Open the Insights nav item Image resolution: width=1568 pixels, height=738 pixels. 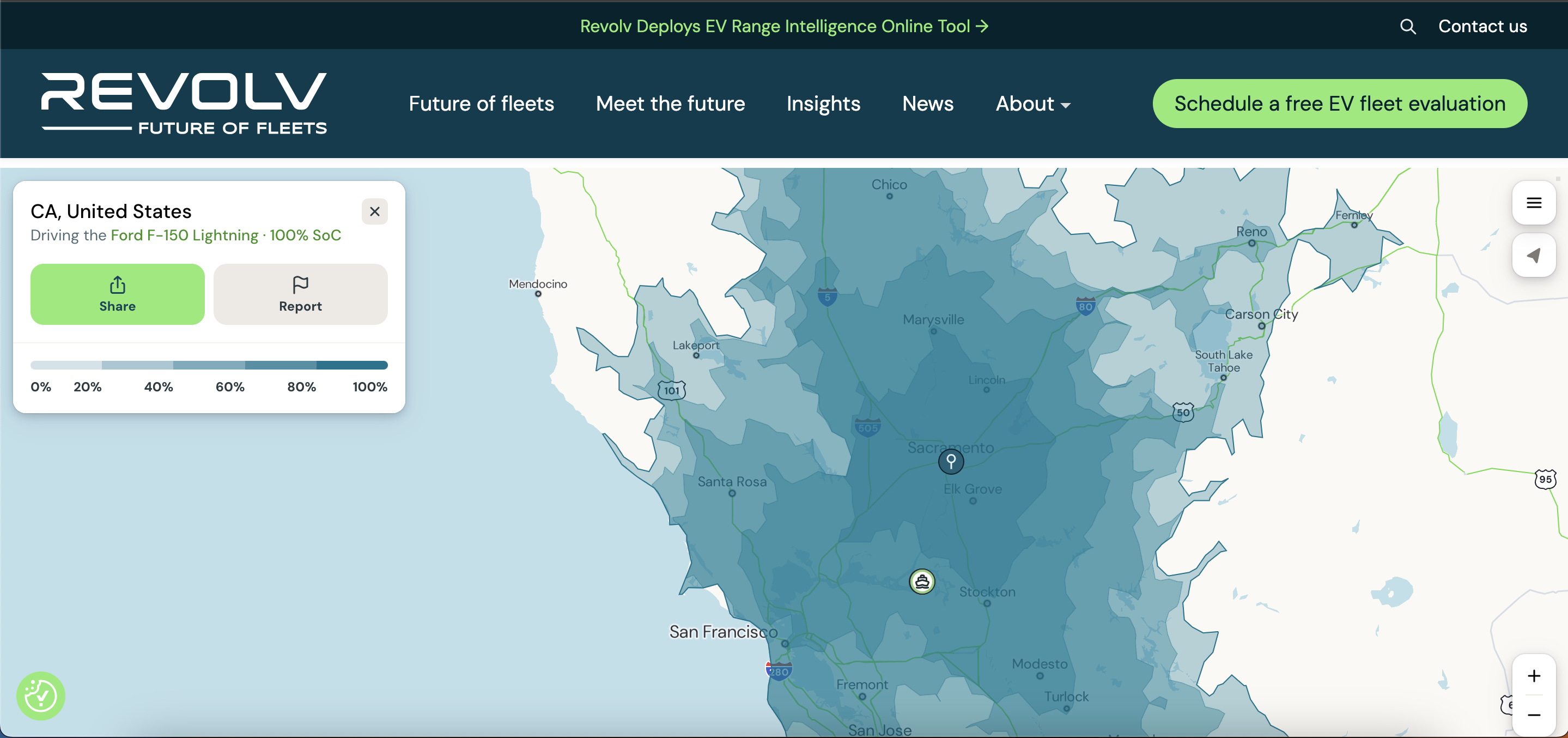[x=823, y=104]
